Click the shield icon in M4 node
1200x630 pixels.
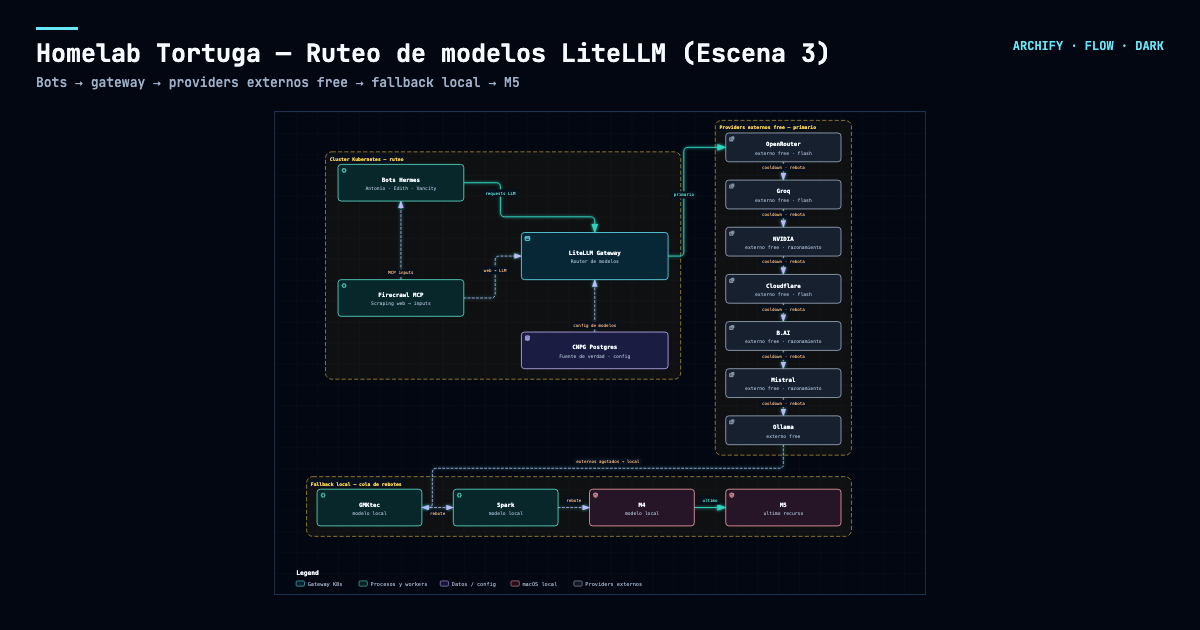tap(596, 495)
